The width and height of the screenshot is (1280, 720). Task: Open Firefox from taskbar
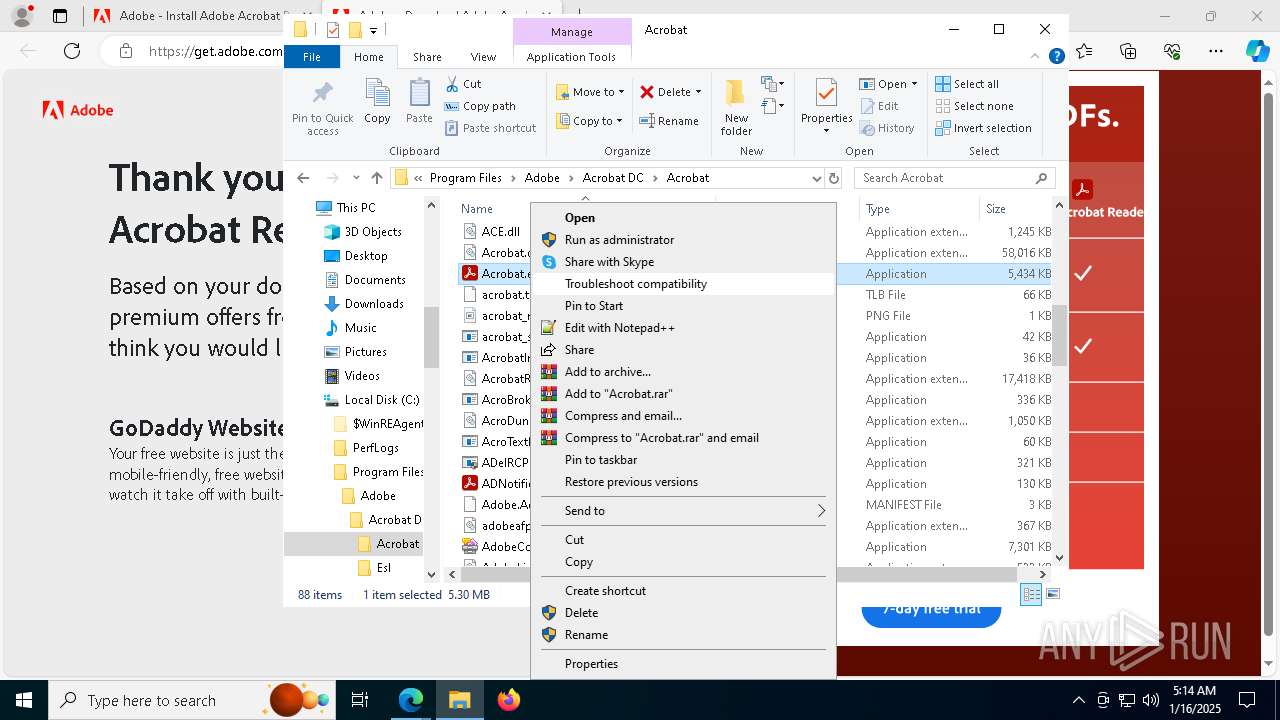[x=508, y=700]
